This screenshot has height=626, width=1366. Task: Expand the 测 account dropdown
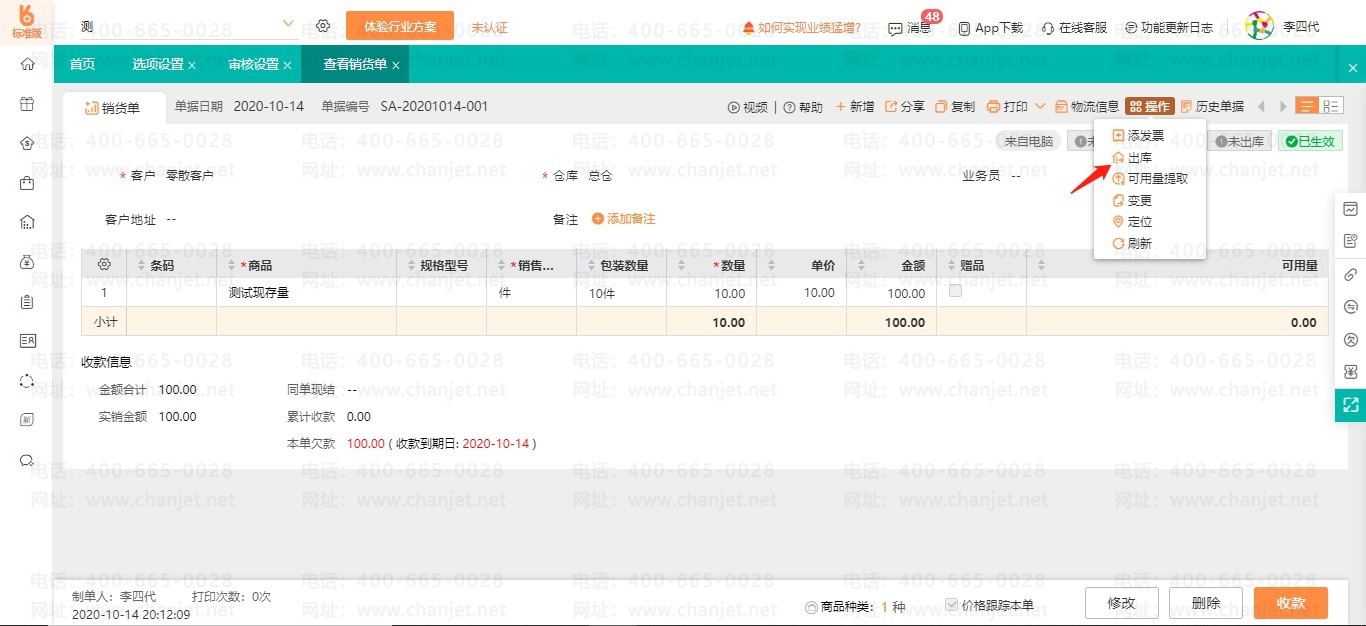(x=288, y=24)
